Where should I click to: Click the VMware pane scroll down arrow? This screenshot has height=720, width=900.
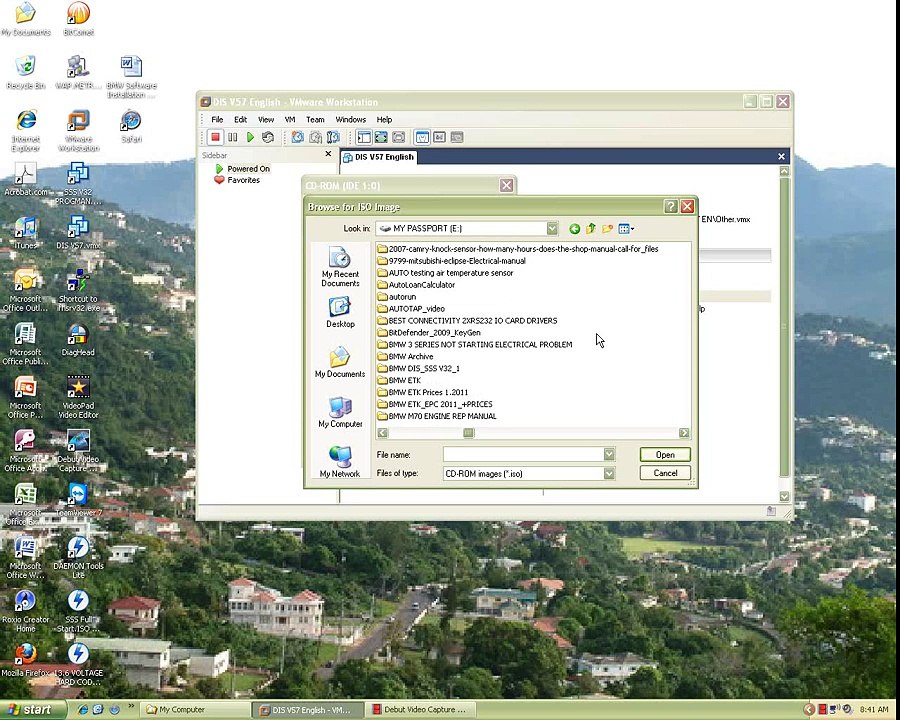[784, 496]
